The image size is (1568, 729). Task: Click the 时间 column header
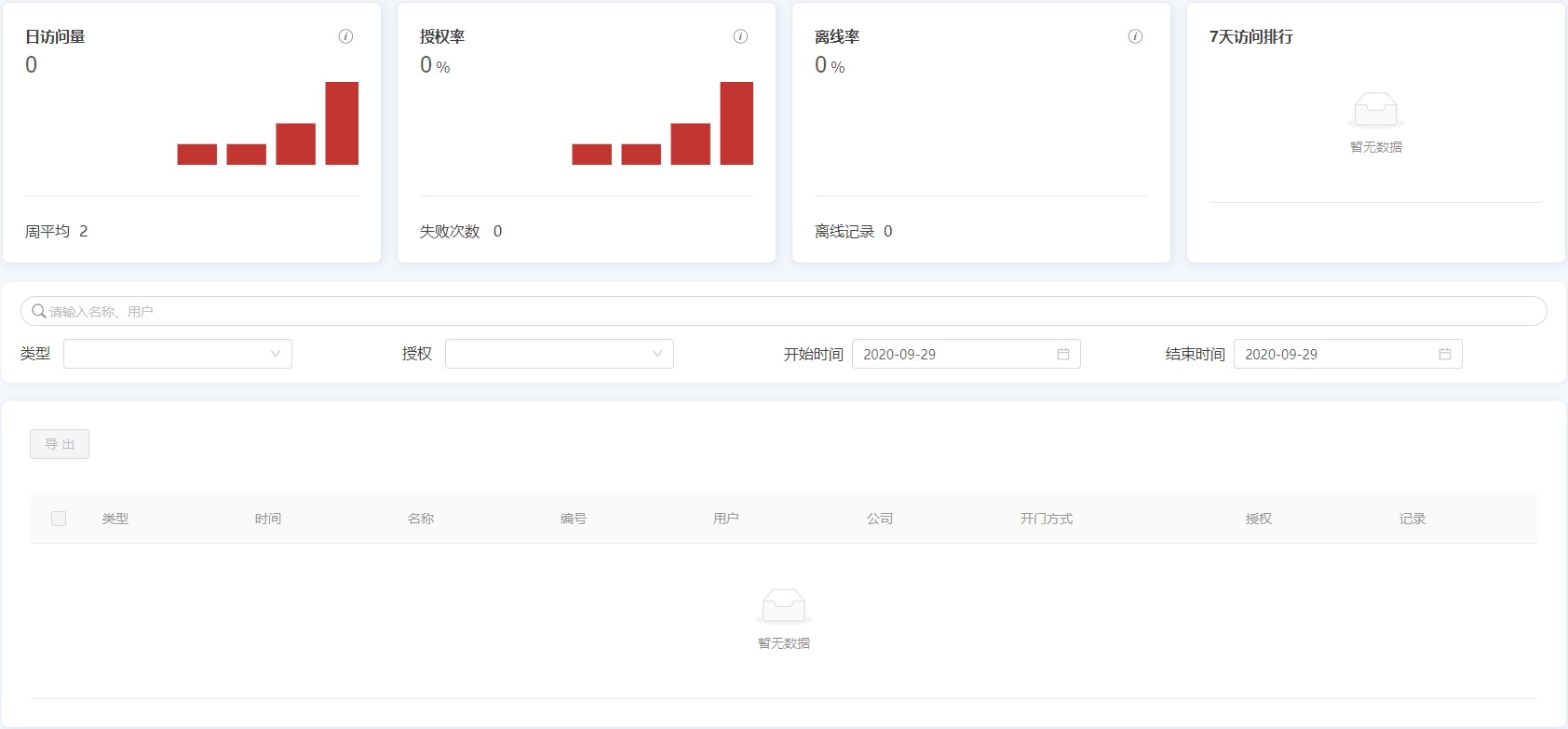point(268,519)
